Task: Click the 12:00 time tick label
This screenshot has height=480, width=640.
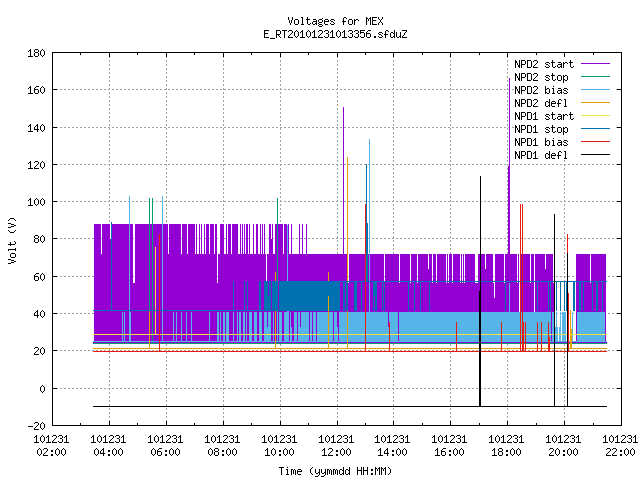Action: [x=336, y=453]
